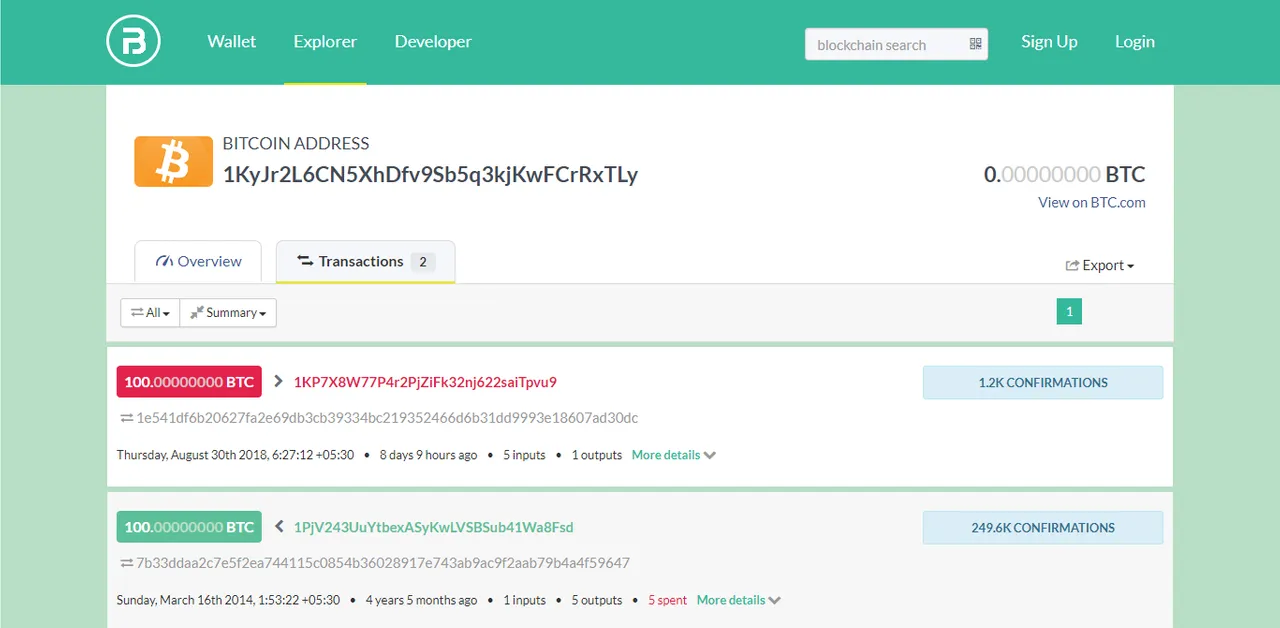The width and height of the screenshot is (1280, 628).
Task: Click '8 days 9 hours ago' text
Action: pyautogui.click(x=428, y=455)
